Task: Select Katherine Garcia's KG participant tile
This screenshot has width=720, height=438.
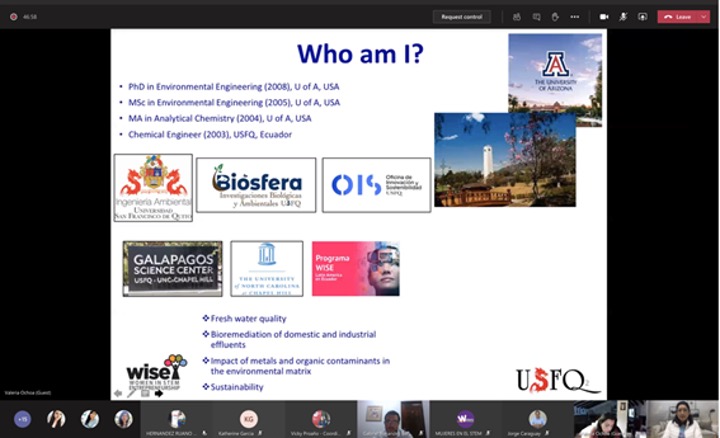Action: (249, 419)
